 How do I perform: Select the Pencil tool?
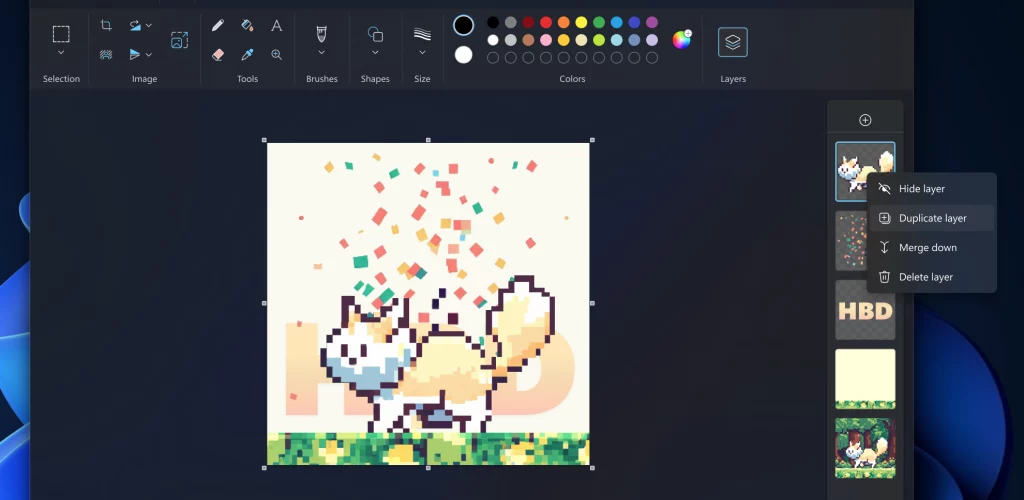tap(218, 25)
